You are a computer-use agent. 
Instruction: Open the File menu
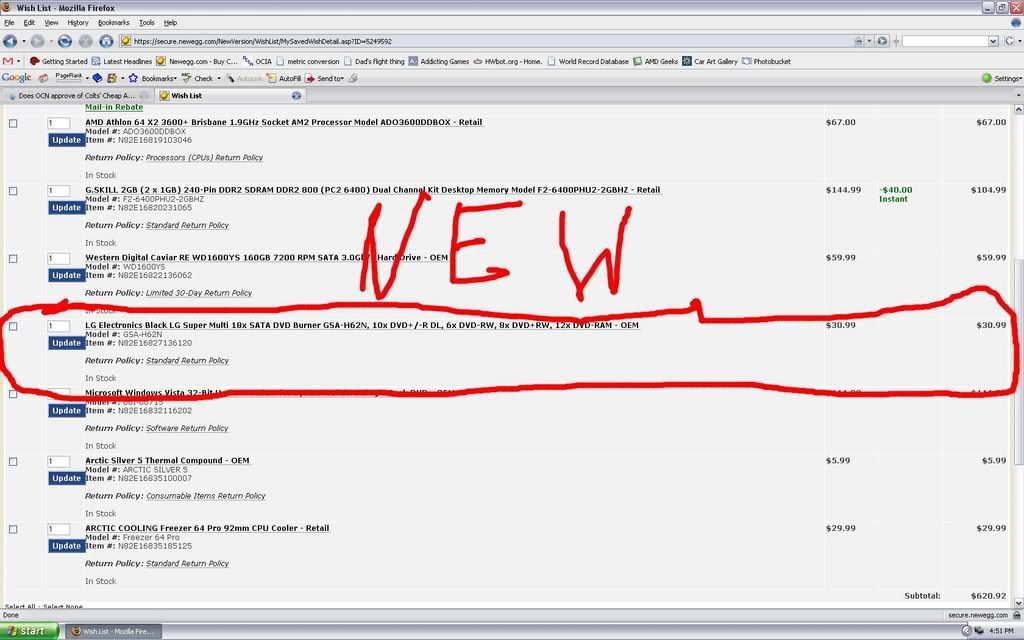coord(9,23)
